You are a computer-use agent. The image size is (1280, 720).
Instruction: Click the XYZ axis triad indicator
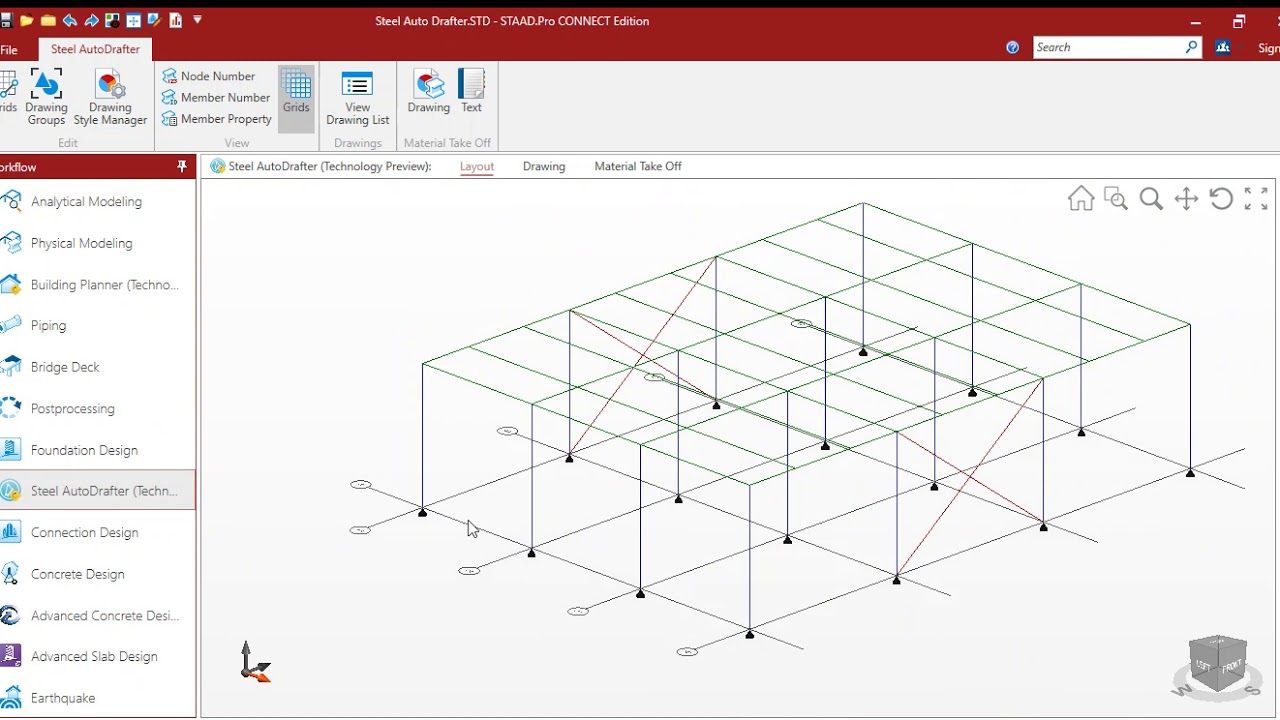click(x=254, y=663)
